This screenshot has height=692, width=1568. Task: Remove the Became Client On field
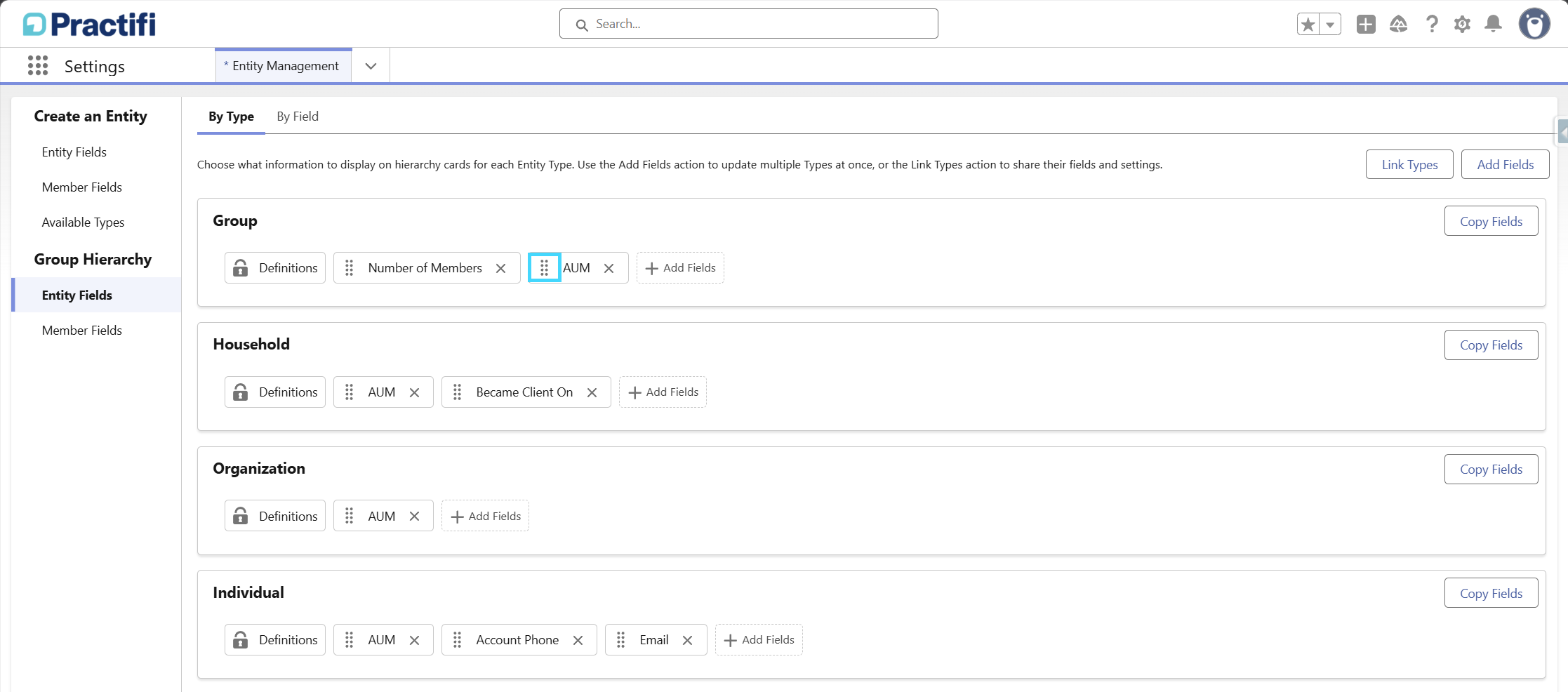coord(592,392)
